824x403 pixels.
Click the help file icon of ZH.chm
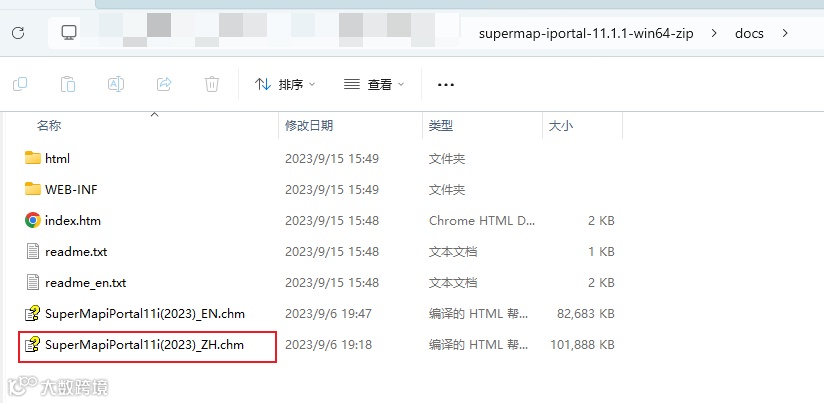(33, 345)
